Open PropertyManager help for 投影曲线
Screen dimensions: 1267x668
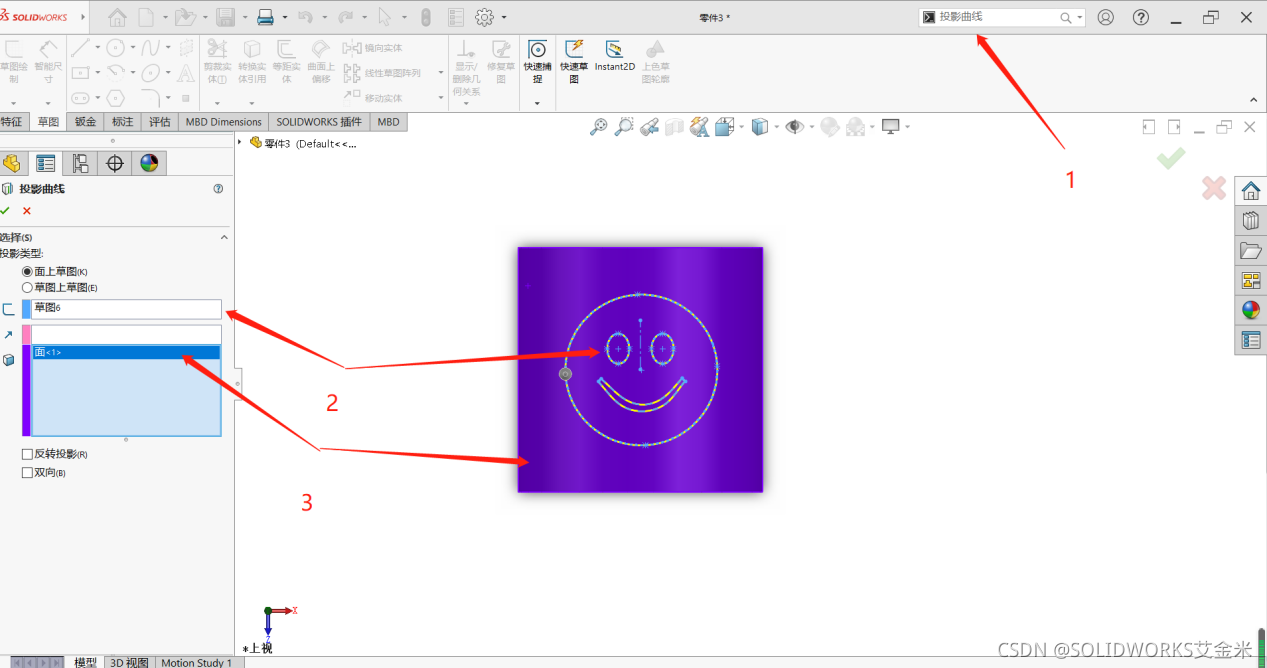coord(218,188)
